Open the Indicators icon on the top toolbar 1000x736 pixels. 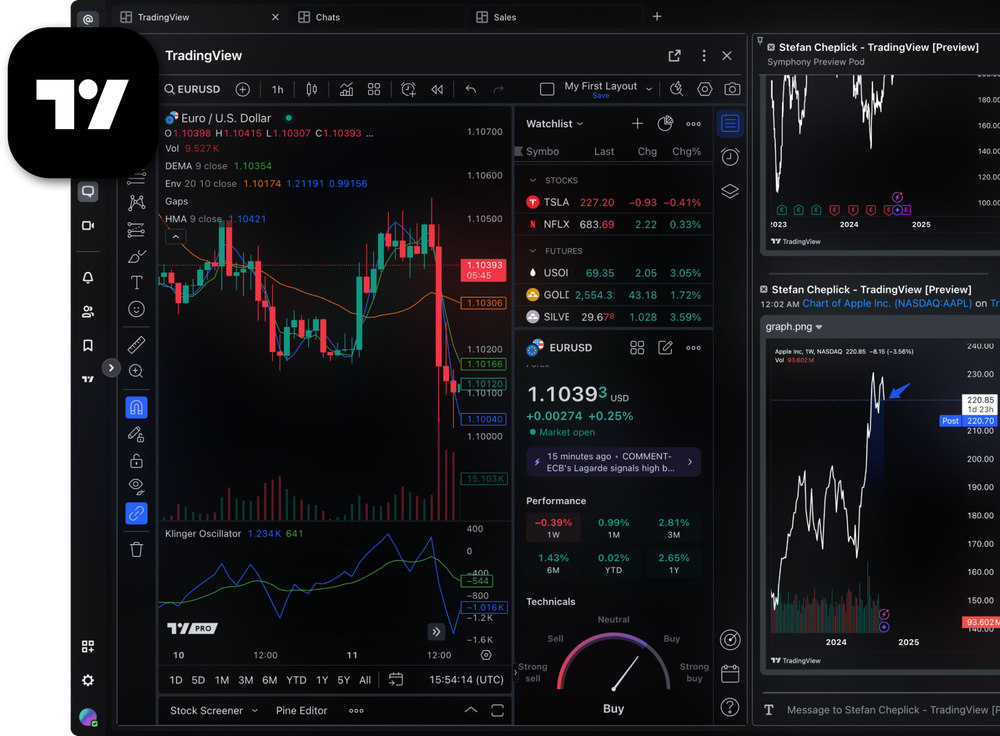(x=346, y=89)
